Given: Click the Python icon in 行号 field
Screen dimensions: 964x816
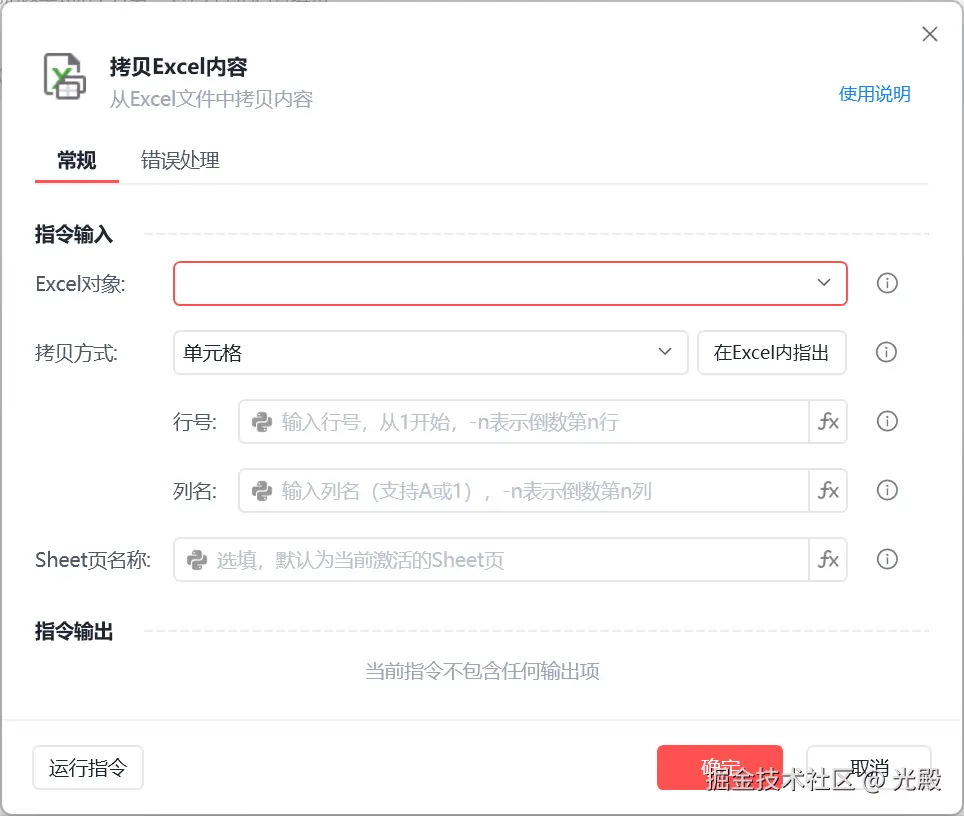Looking at the screenshot, I should click(x=262, y=422).
